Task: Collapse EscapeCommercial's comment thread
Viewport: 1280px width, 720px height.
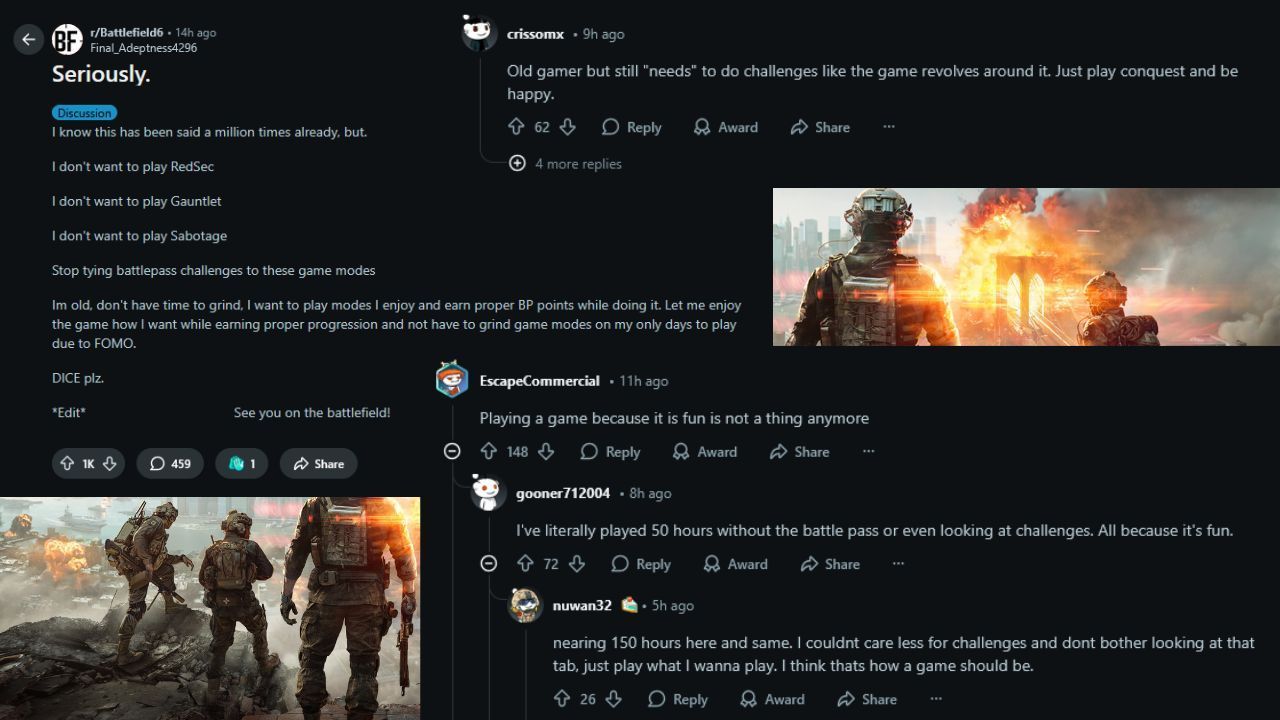Action: 452,452
